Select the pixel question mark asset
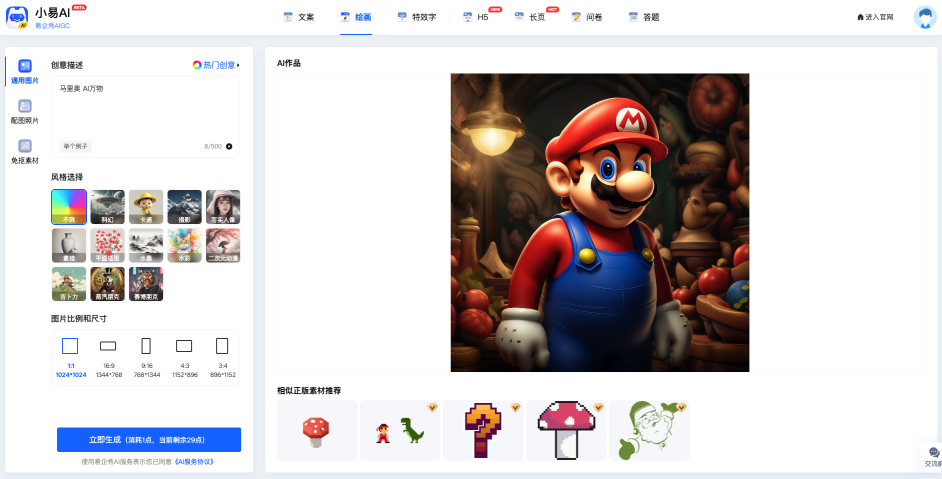This screenshot has width=942, height=479. point(483,431)
